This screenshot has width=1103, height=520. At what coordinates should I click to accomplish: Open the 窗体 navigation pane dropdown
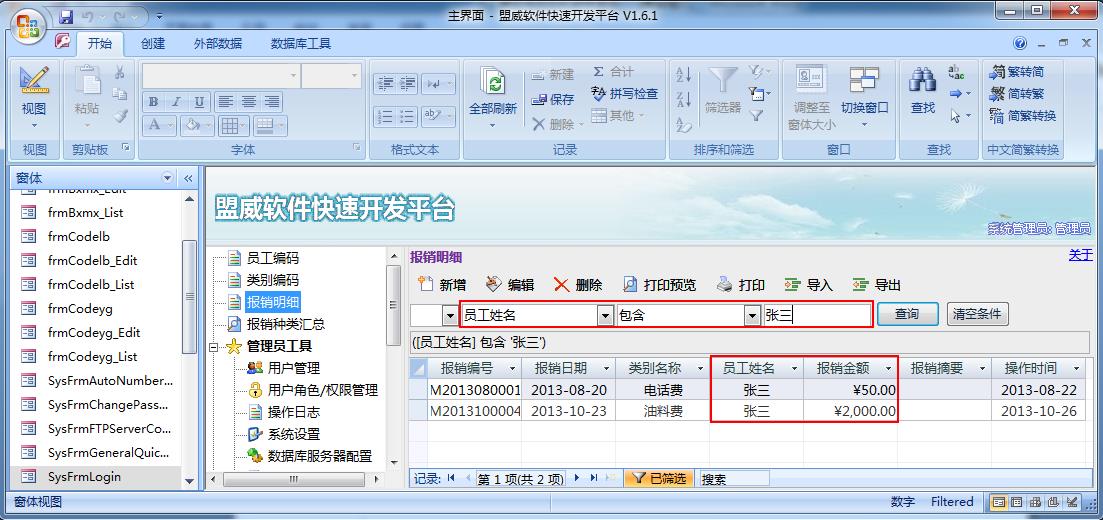click(167, 179)
